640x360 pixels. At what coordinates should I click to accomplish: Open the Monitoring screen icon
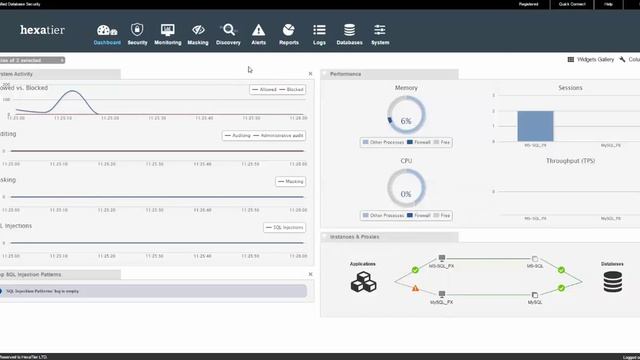tap(168, 30)
